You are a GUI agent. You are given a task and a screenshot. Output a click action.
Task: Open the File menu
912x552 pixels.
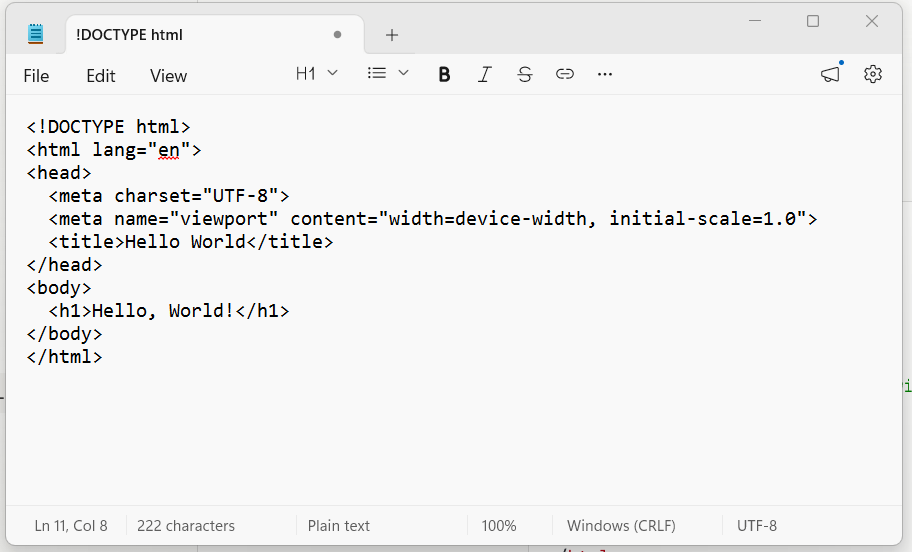pos(36,76)
